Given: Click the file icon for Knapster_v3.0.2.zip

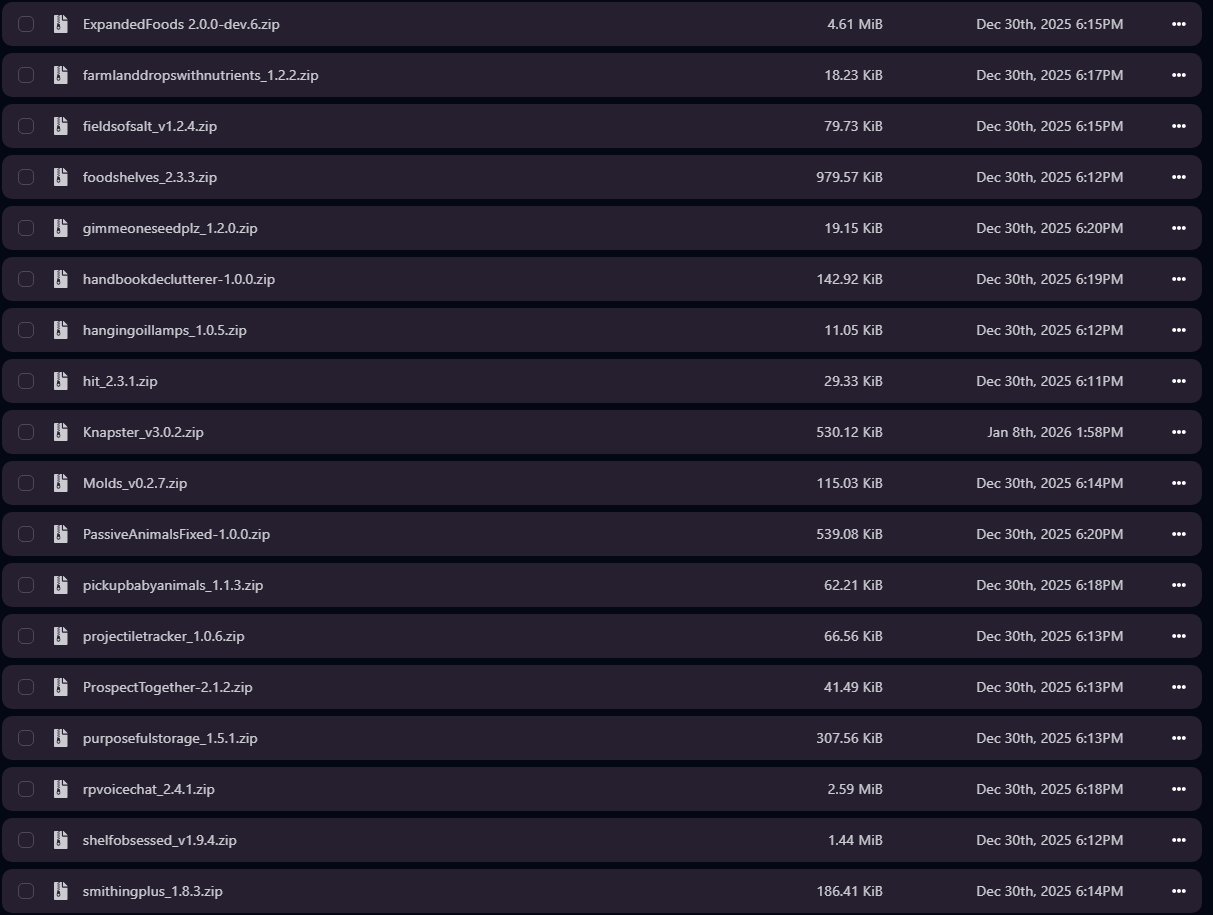Looking at the screenshot, I should pyautogui.click(x=61, y=432).
